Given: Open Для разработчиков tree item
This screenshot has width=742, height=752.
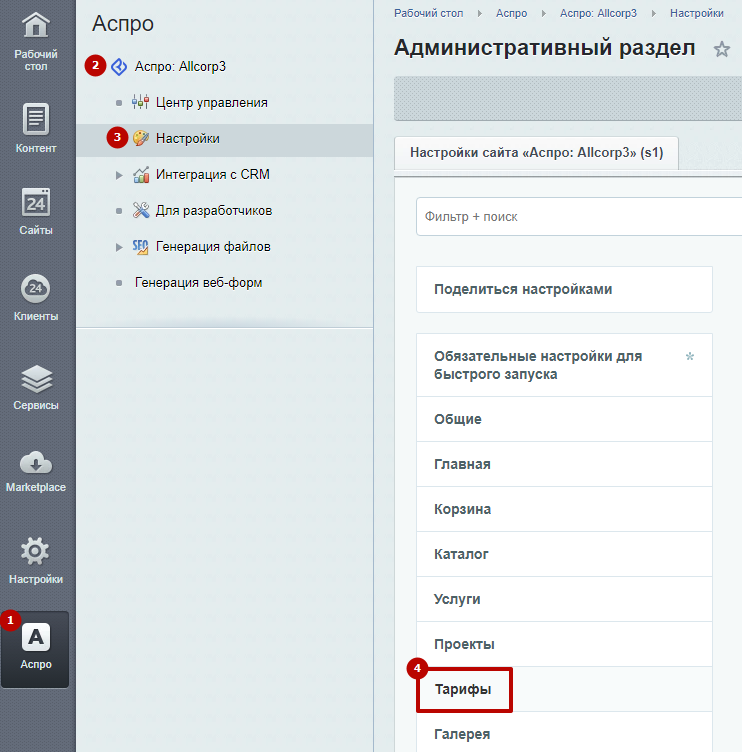Looking at the screenshot, I should tap(214, 211).
